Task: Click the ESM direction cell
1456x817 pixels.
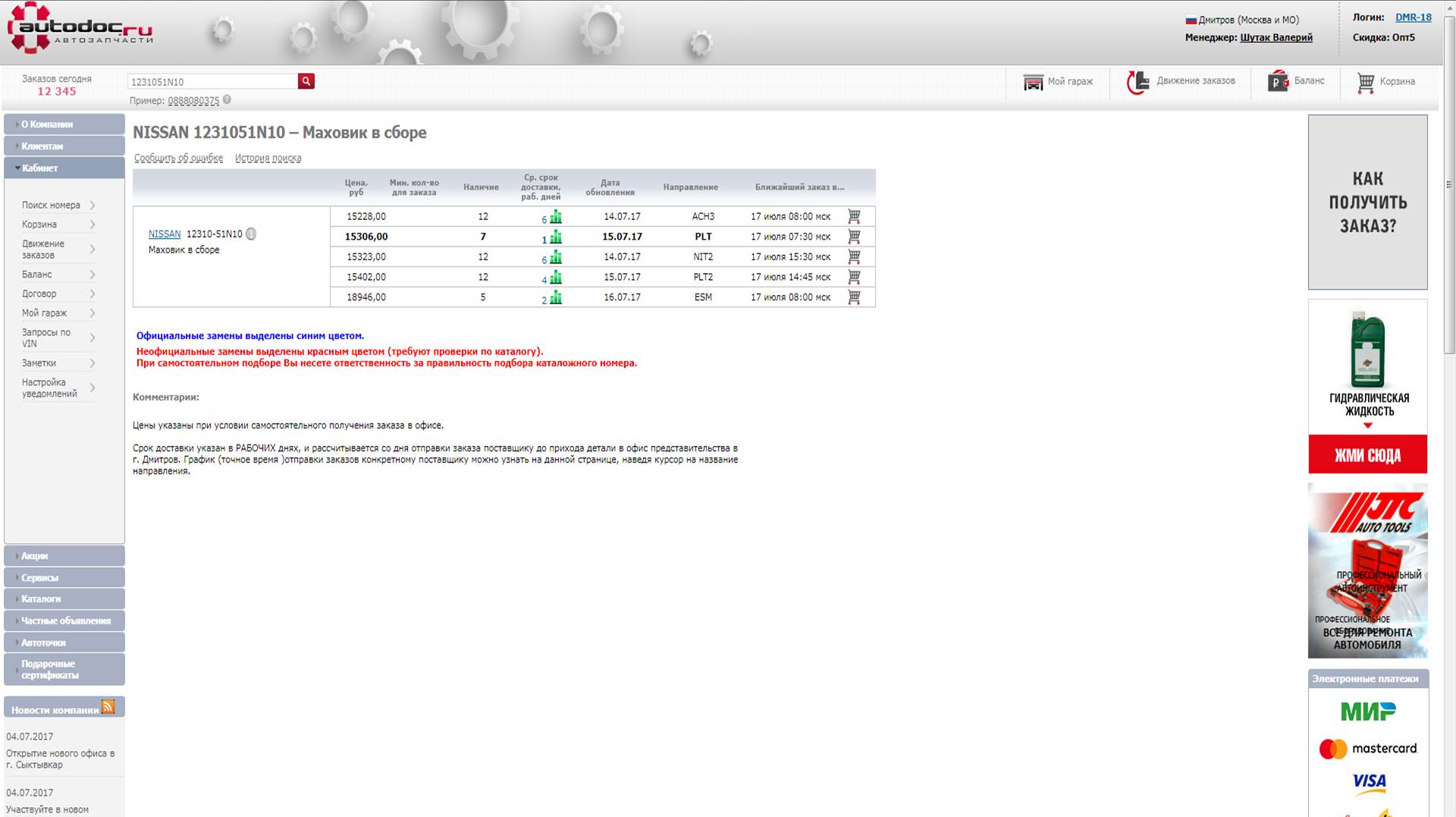Action: (x=703, y=297)
